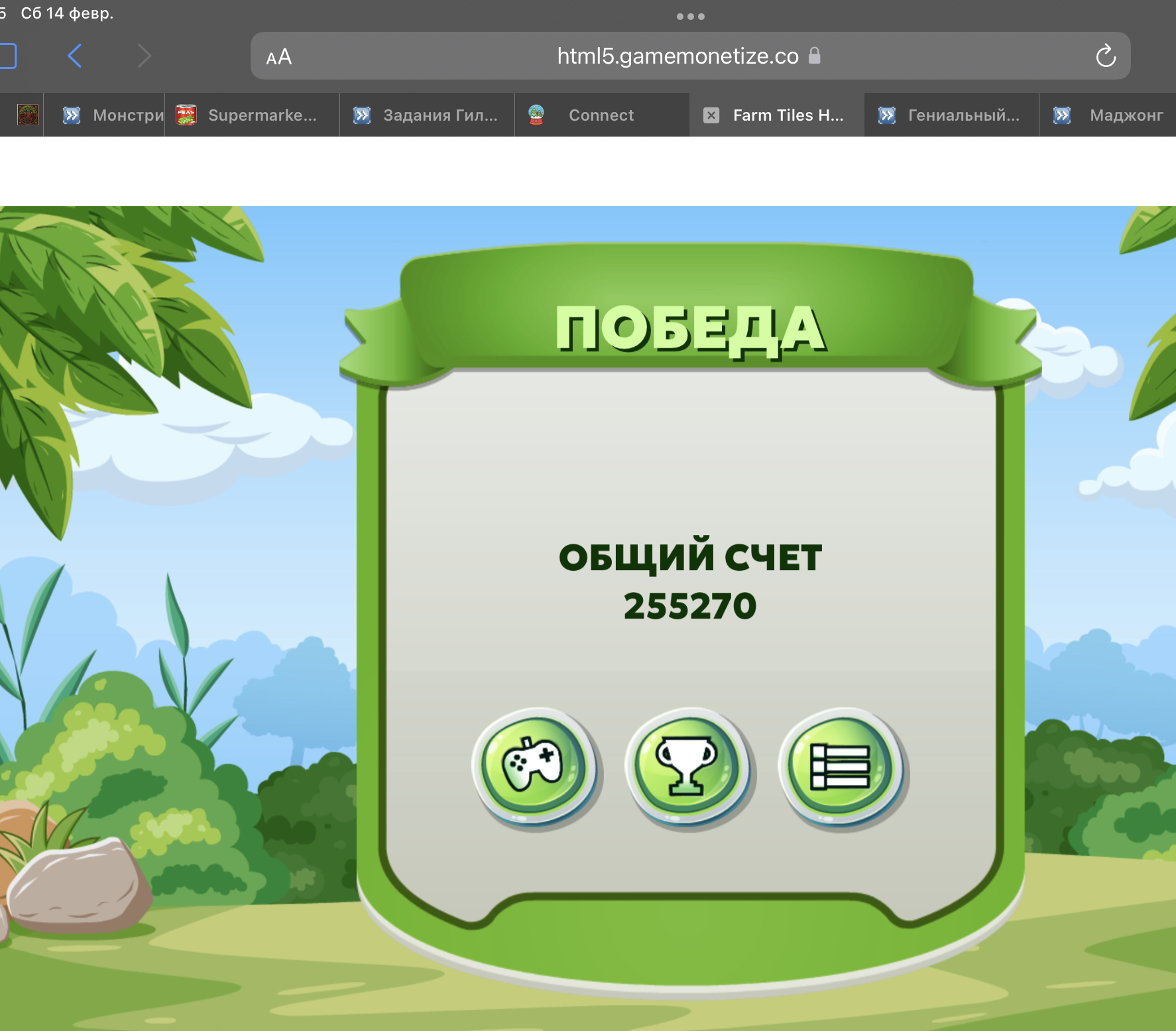Open the pinned tab with dark red favicon
Viewport: 1176px width, 1031px height.
(x=27, y=115)
